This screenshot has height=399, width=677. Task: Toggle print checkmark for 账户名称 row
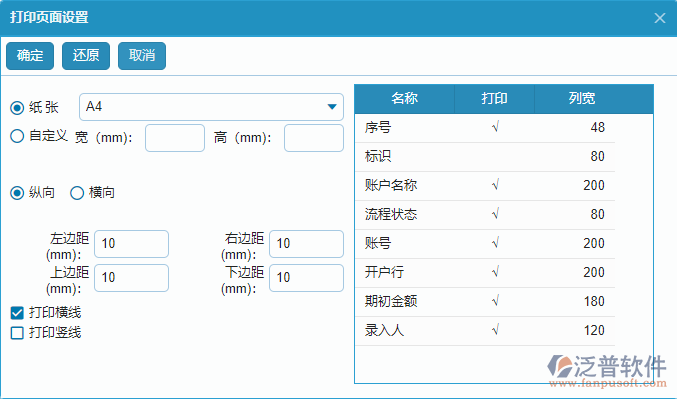pyautogui.click(x=495, y=186)
